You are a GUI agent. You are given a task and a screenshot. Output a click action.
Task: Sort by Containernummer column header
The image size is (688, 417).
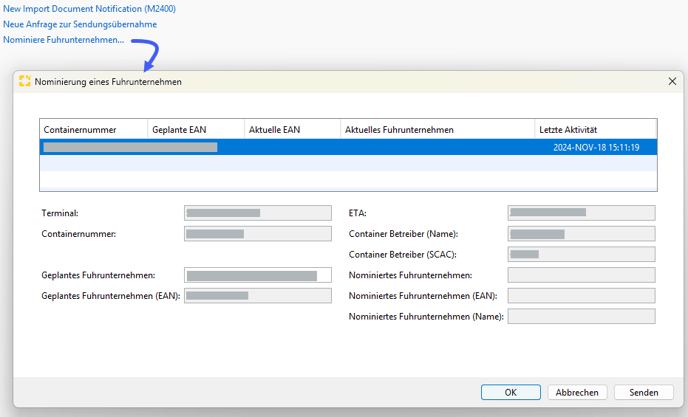coord(80,130)
